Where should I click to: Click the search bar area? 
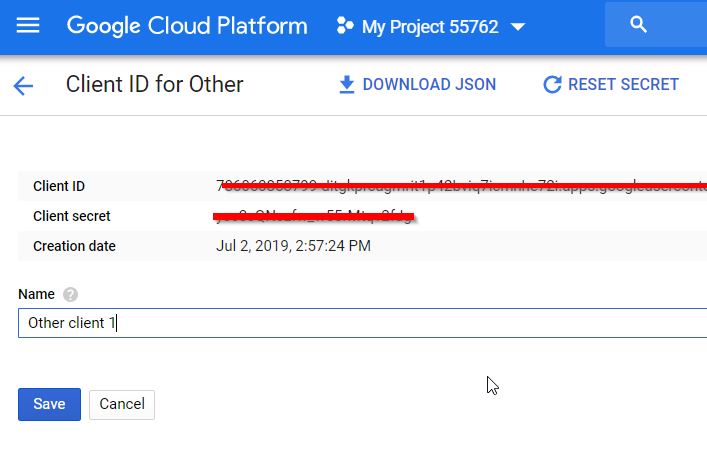656,25
